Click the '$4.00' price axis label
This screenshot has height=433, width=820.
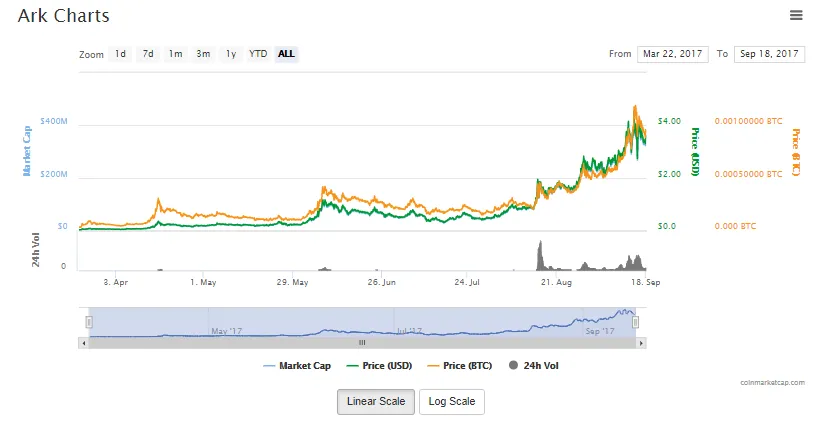coord(669,121)
